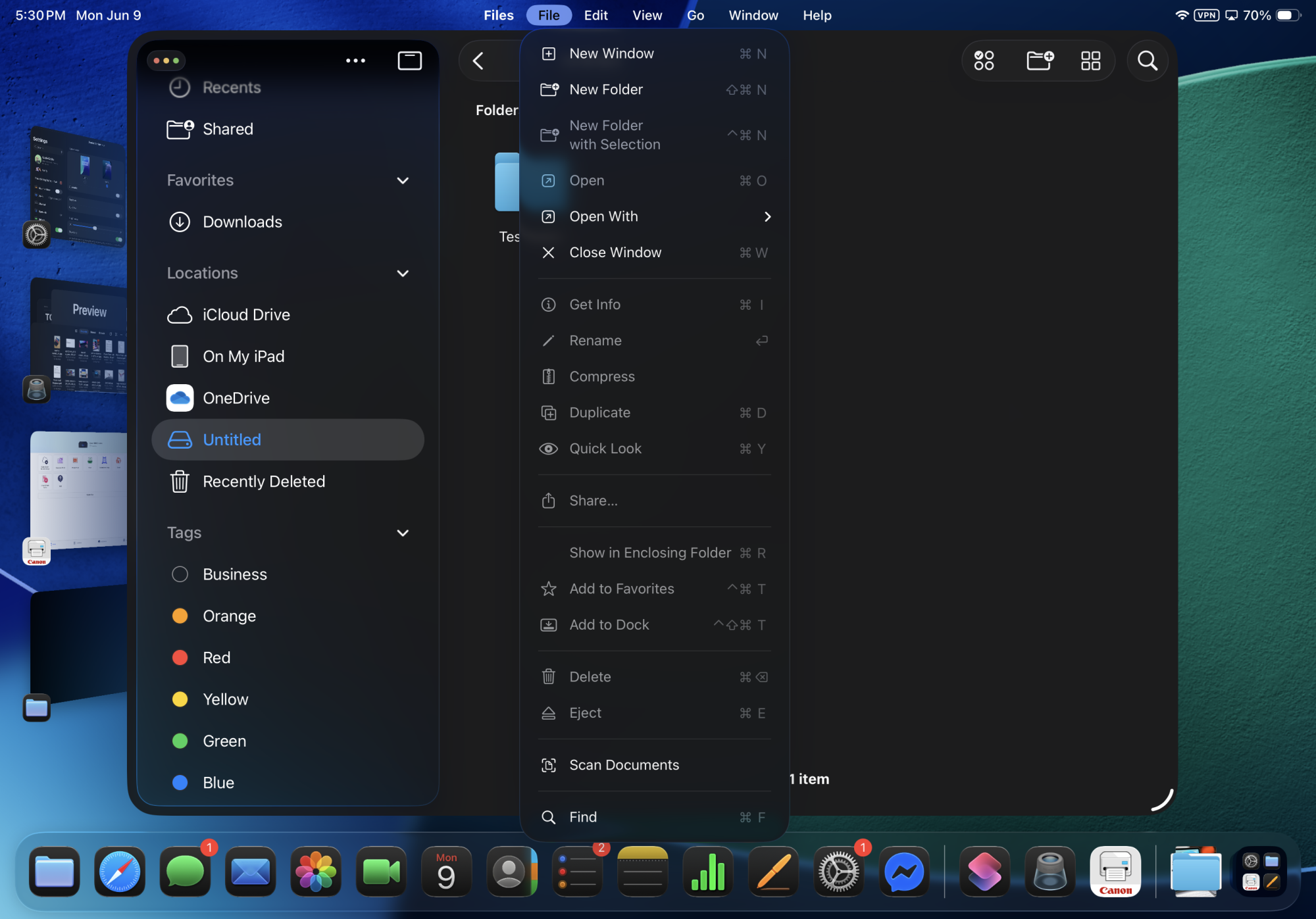Choose New Folder from File menu
The height and width of the screenshot is (919, 1316).
tap(605, 89)
